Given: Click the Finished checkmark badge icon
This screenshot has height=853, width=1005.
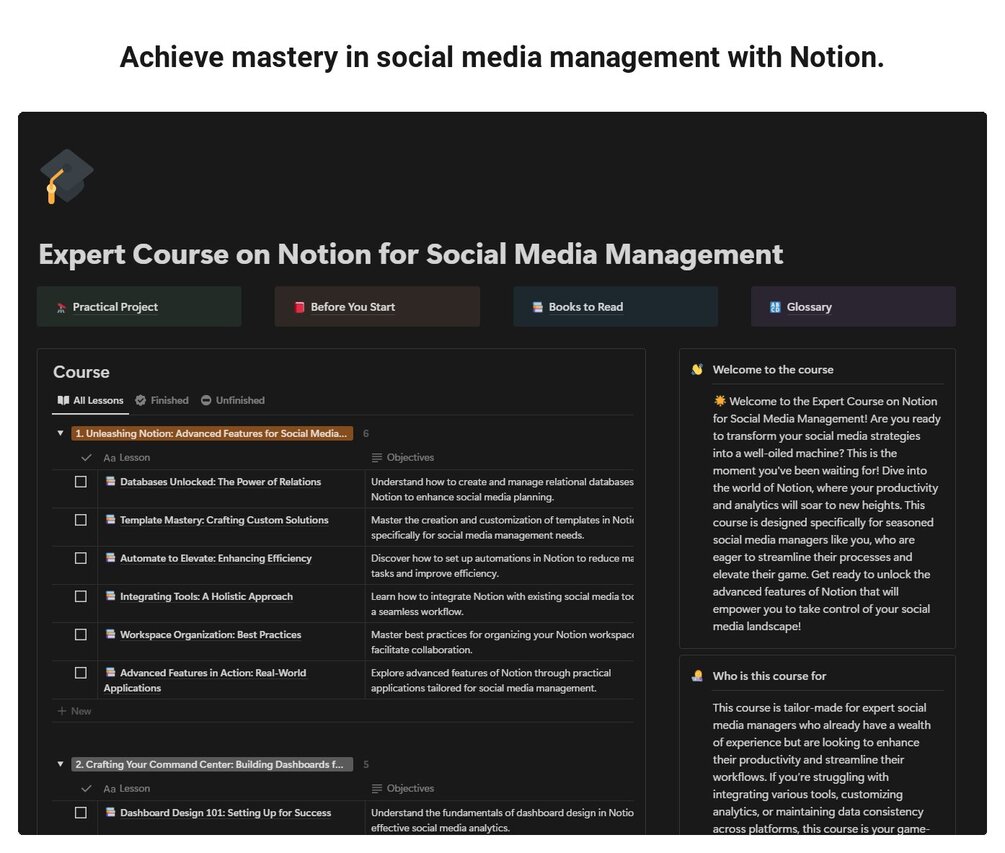Looking at the screenshot, I should [x=140, y=401].
